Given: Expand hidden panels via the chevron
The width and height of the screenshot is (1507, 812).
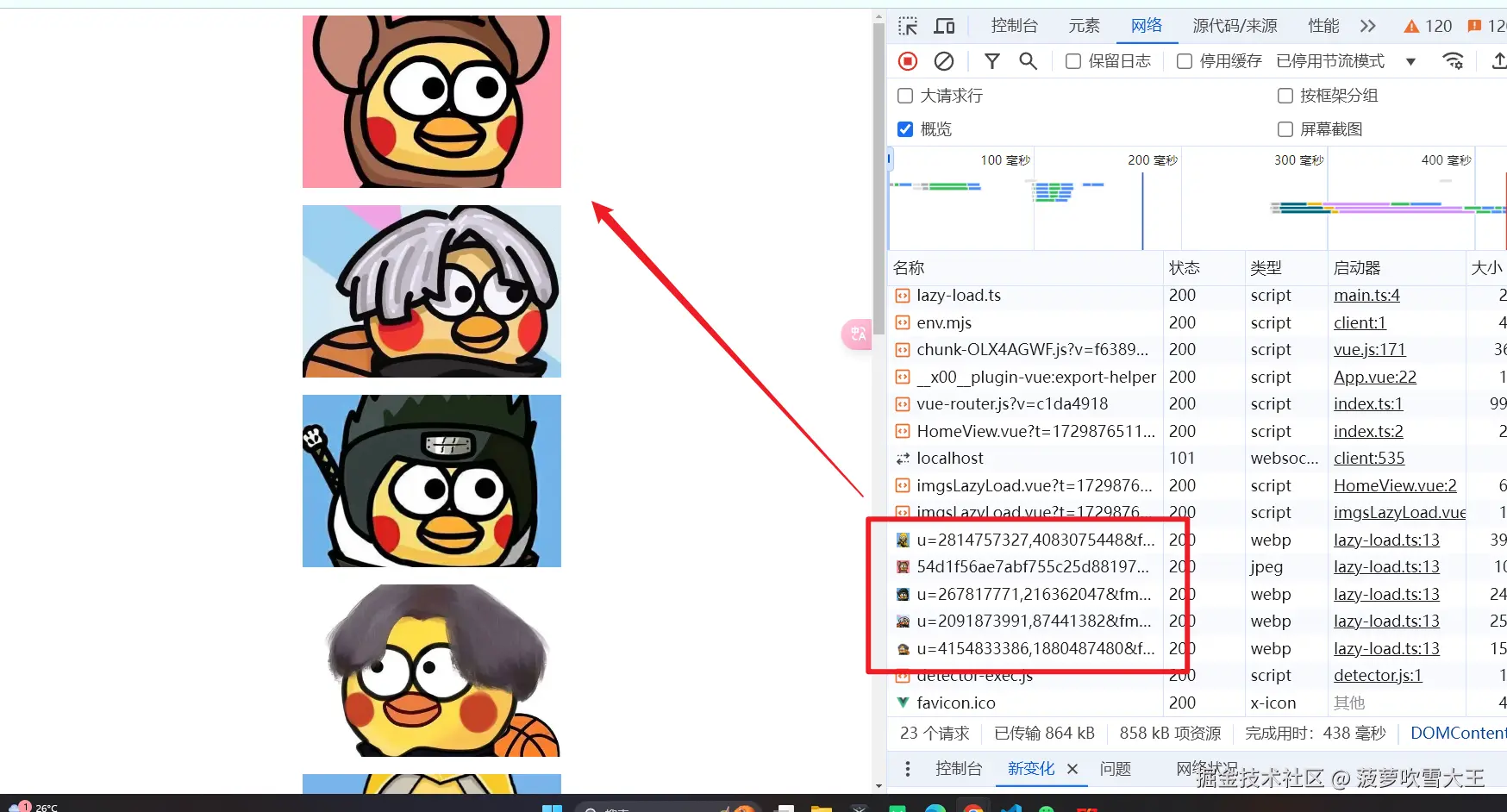Looking at the screenshot, I should pos(1367,26).
